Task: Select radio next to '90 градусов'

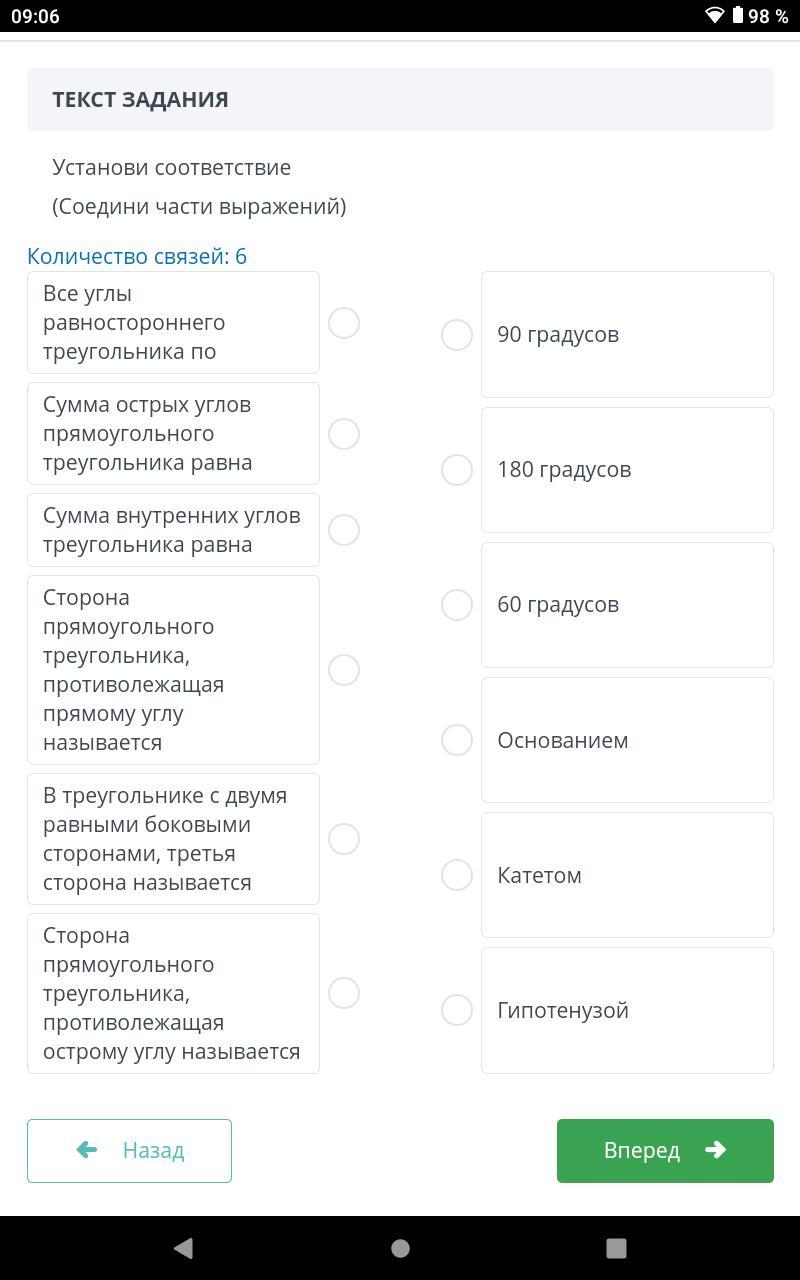Action: (457, 335)
